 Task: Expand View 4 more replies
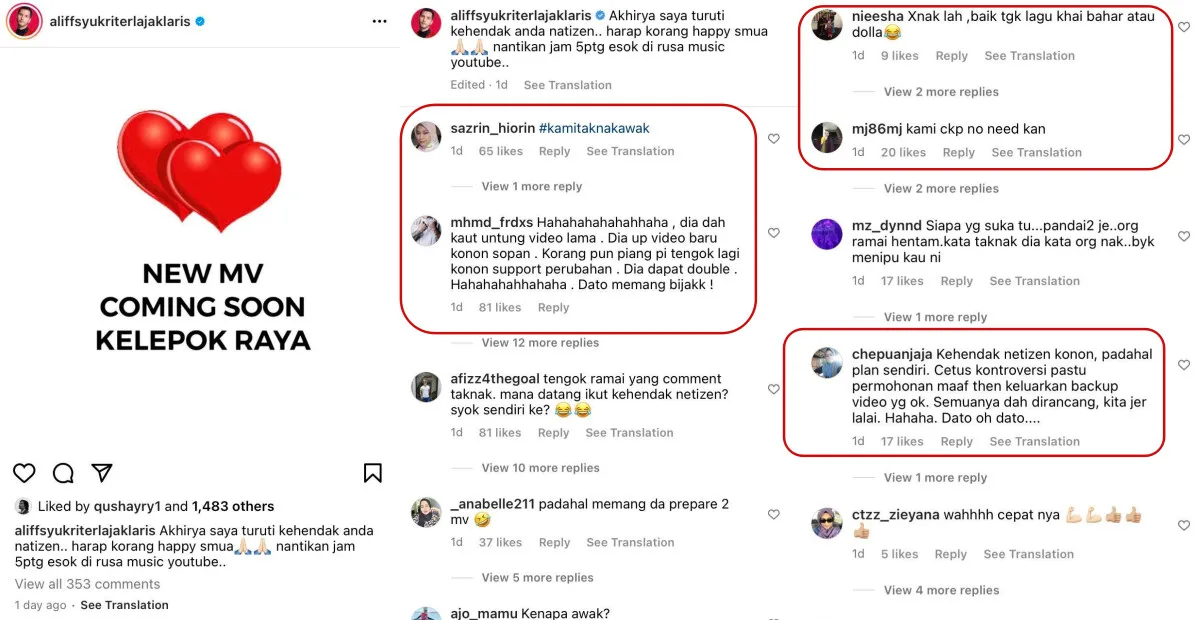(941, 590)
